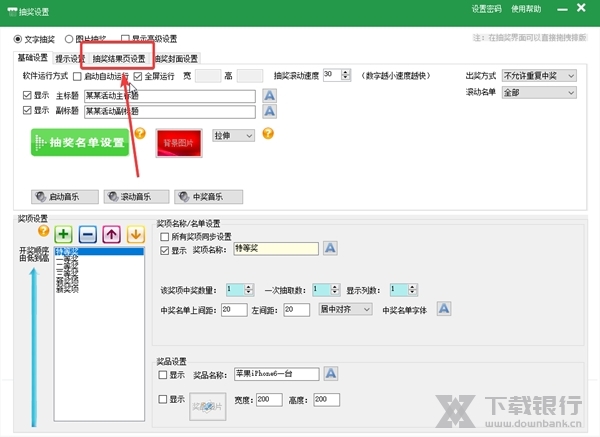Close the 抽奖设置 window
This screenshot has height=437, width=600.
click(581, 8)
